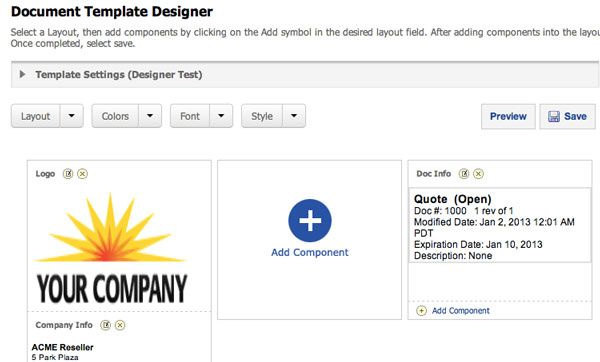This screenshot has width=600, height=362.
Task: Click the Font button
Action: pos(190,116)
